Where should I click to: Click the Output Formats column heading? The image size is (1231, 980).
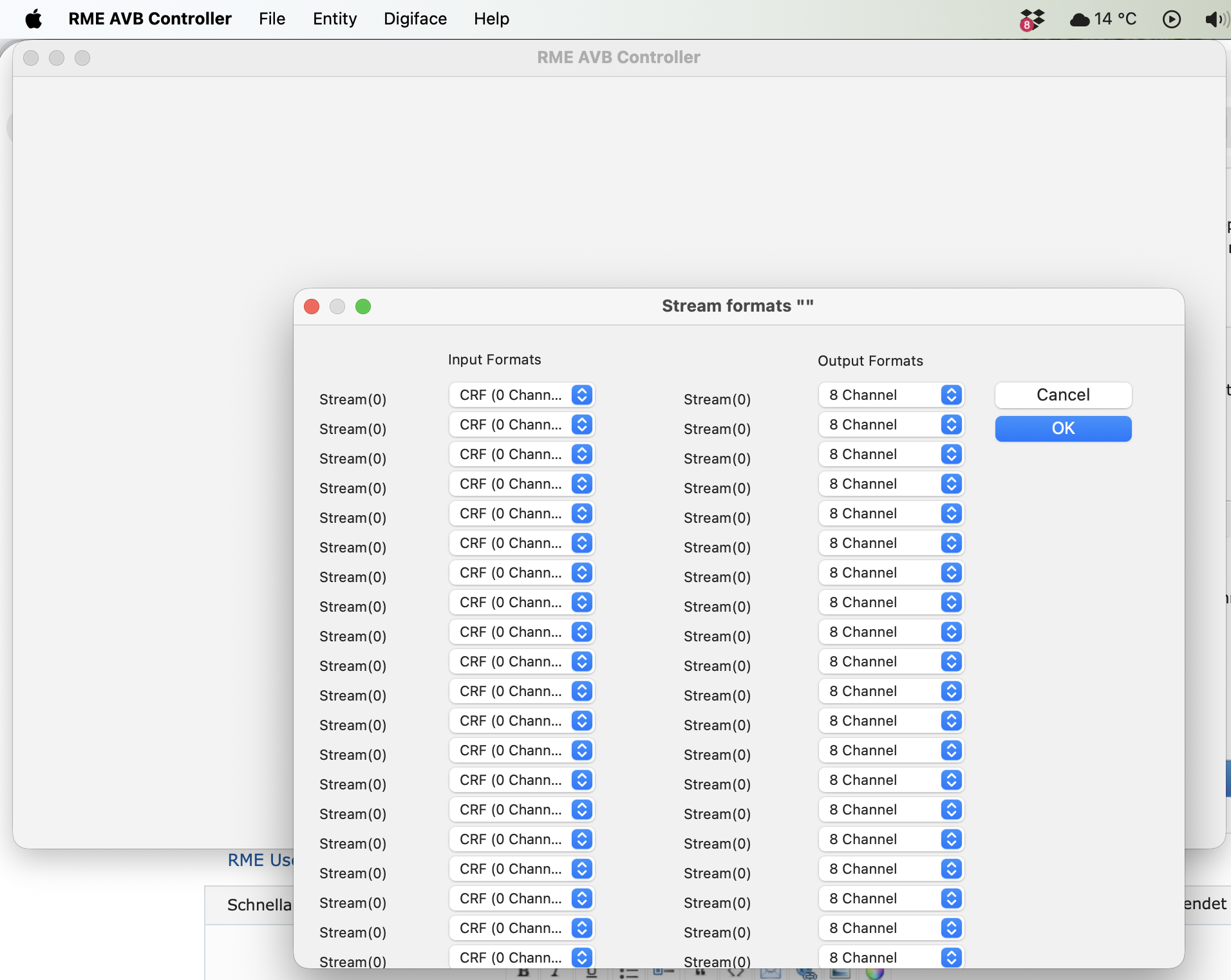[x=870, y=361]
